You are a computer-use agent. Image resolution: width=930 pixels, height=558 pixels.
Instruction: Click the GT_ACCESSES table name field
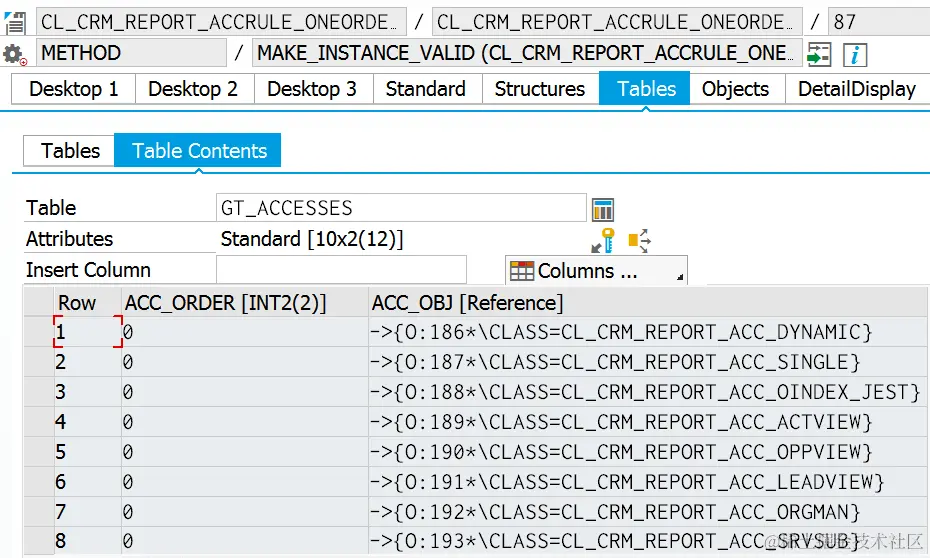[x=401, y=208]
